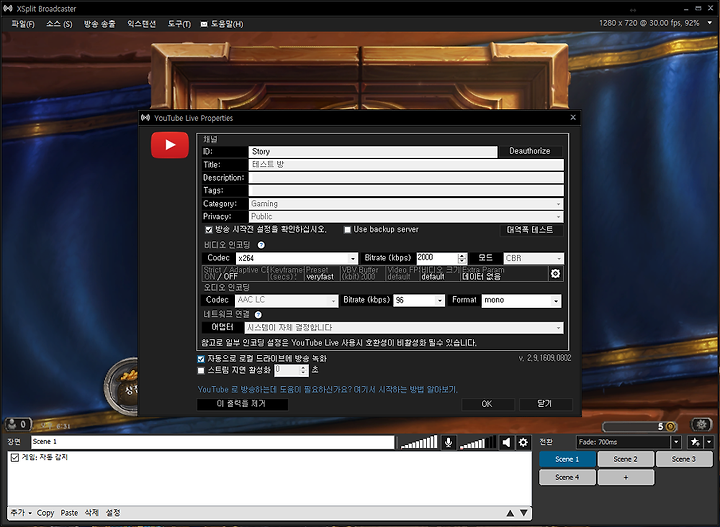This screenshot has width=720, height=527.
Task: Expand the arrow beside the transition star icon
Action: pyautogui.click(x=709, y=442)
